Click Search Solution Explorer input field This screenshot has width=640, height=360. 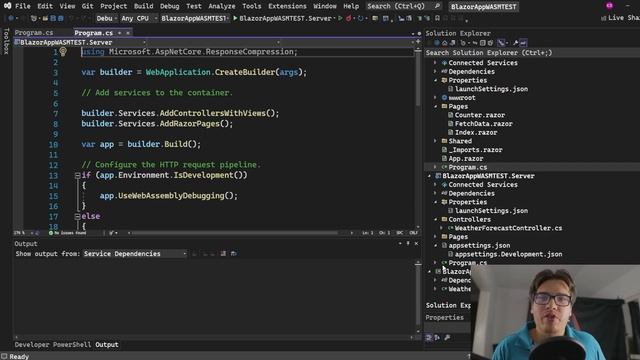532,53
